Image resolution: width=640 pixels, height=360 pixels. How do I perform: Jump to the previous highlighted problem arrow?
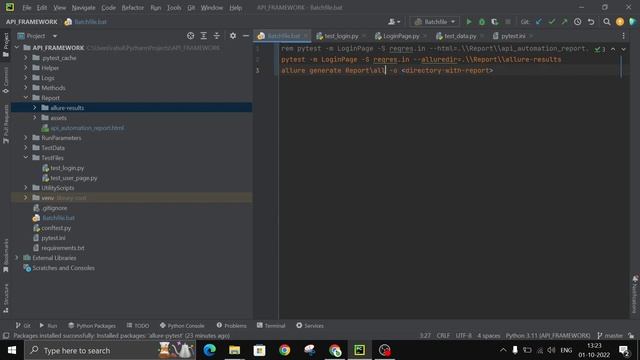click(613, 49)
